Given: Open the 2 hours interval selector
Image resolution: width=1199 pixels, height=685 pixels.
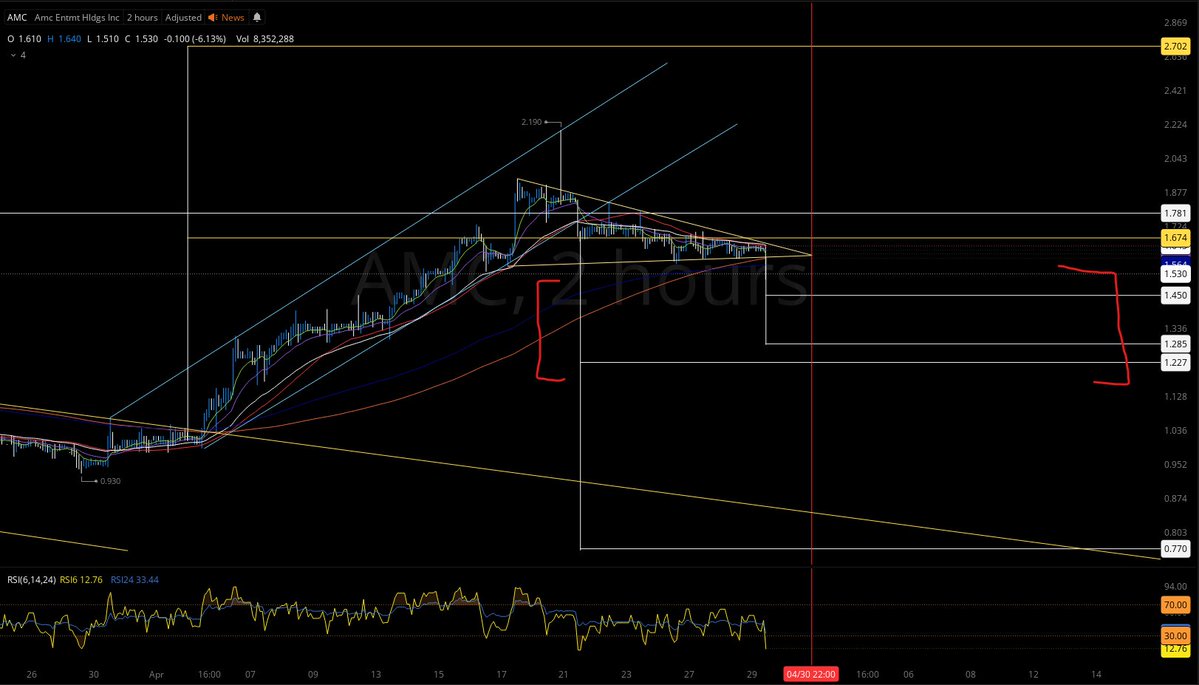Looking at the screenshot, I should 142,17.
